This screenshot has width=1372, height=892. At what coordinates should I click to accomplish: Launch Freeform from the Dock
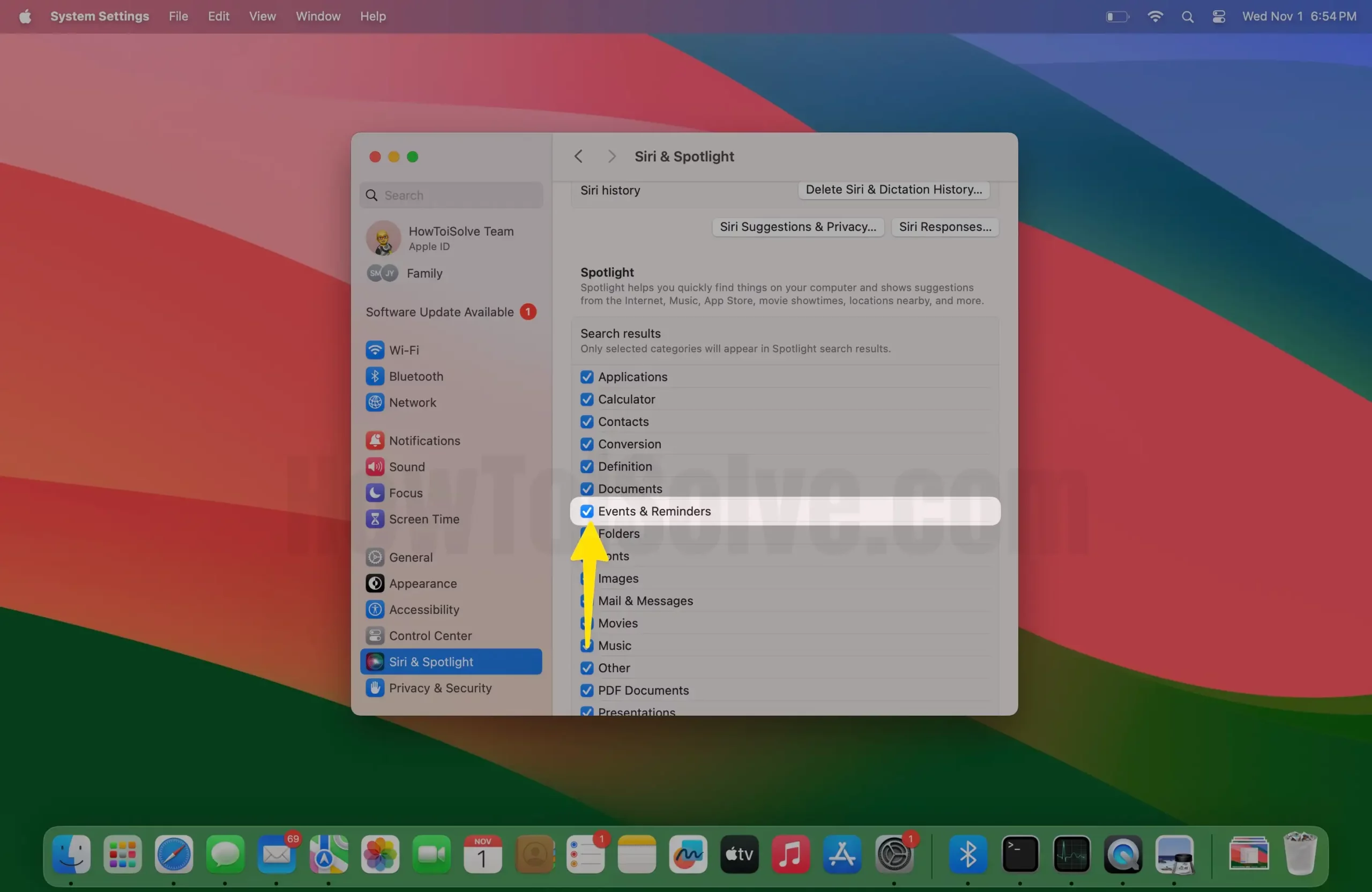[688, 853]
